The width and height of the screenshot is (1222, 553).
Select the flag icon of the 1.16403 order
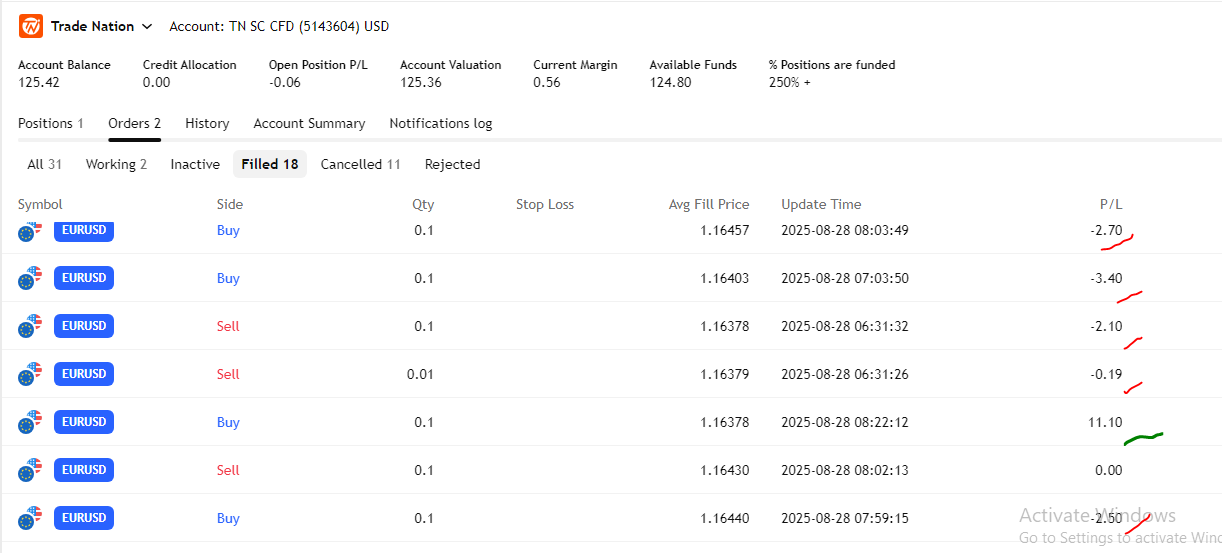pos(30,278)
